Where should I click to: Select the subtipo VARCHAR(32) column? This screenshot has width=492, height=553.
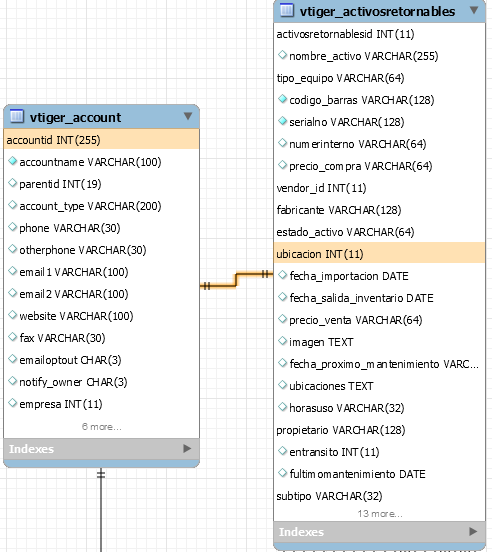click(379, 496)
